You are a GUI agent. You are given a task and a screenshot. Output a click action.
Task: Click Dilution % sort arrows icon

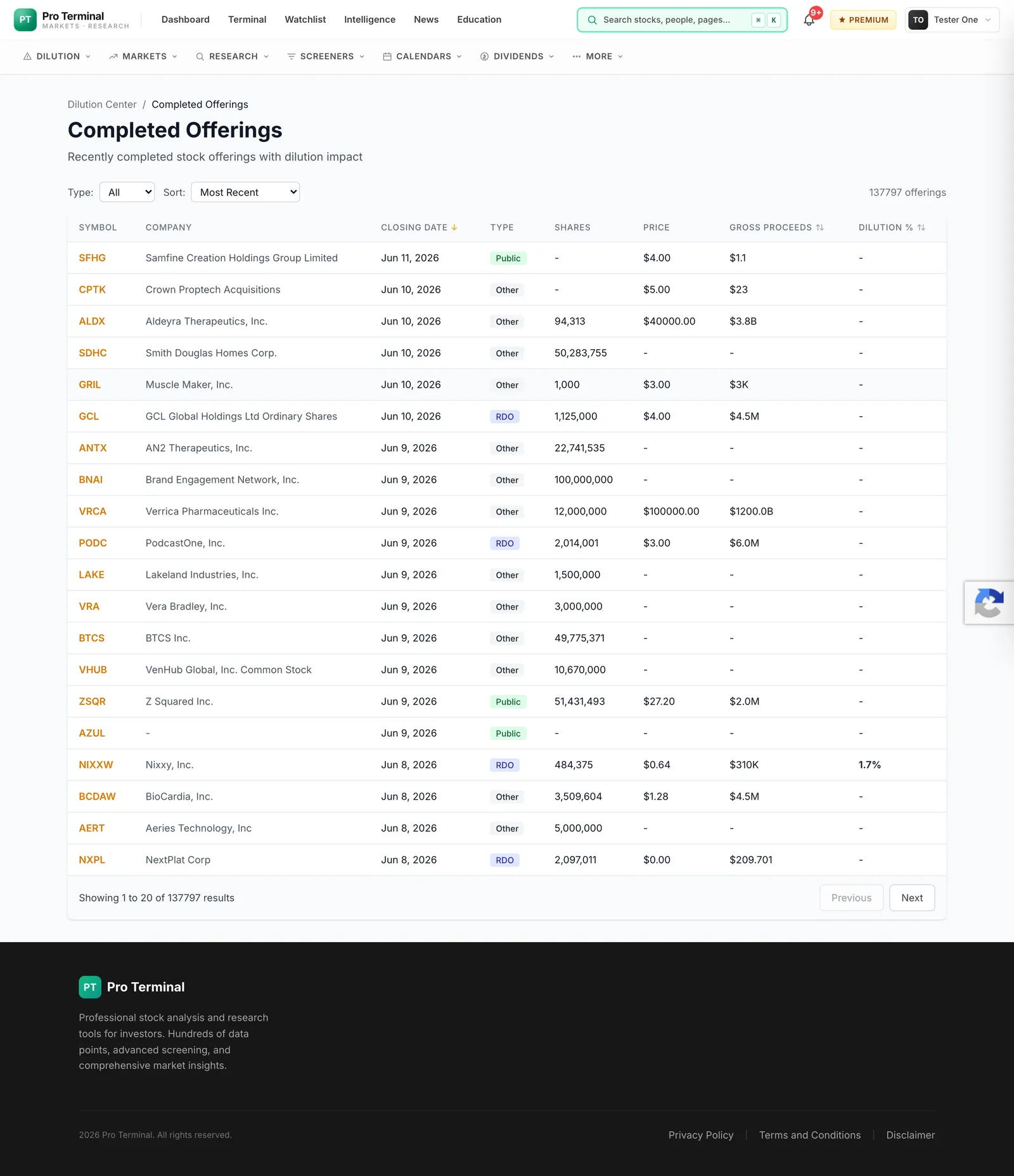921,227
